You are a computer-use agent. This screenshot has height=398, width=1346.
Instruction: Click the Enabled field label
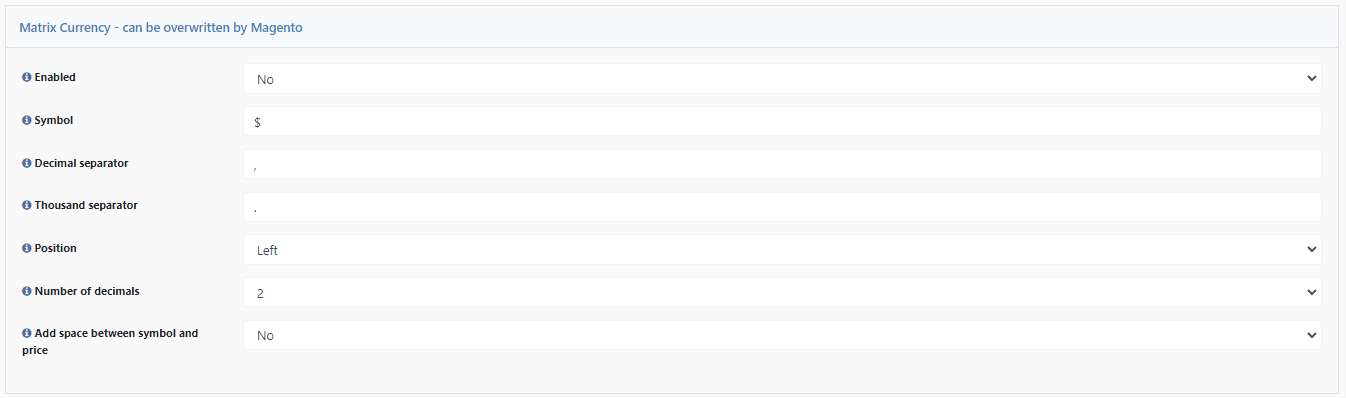click(55, 77)
